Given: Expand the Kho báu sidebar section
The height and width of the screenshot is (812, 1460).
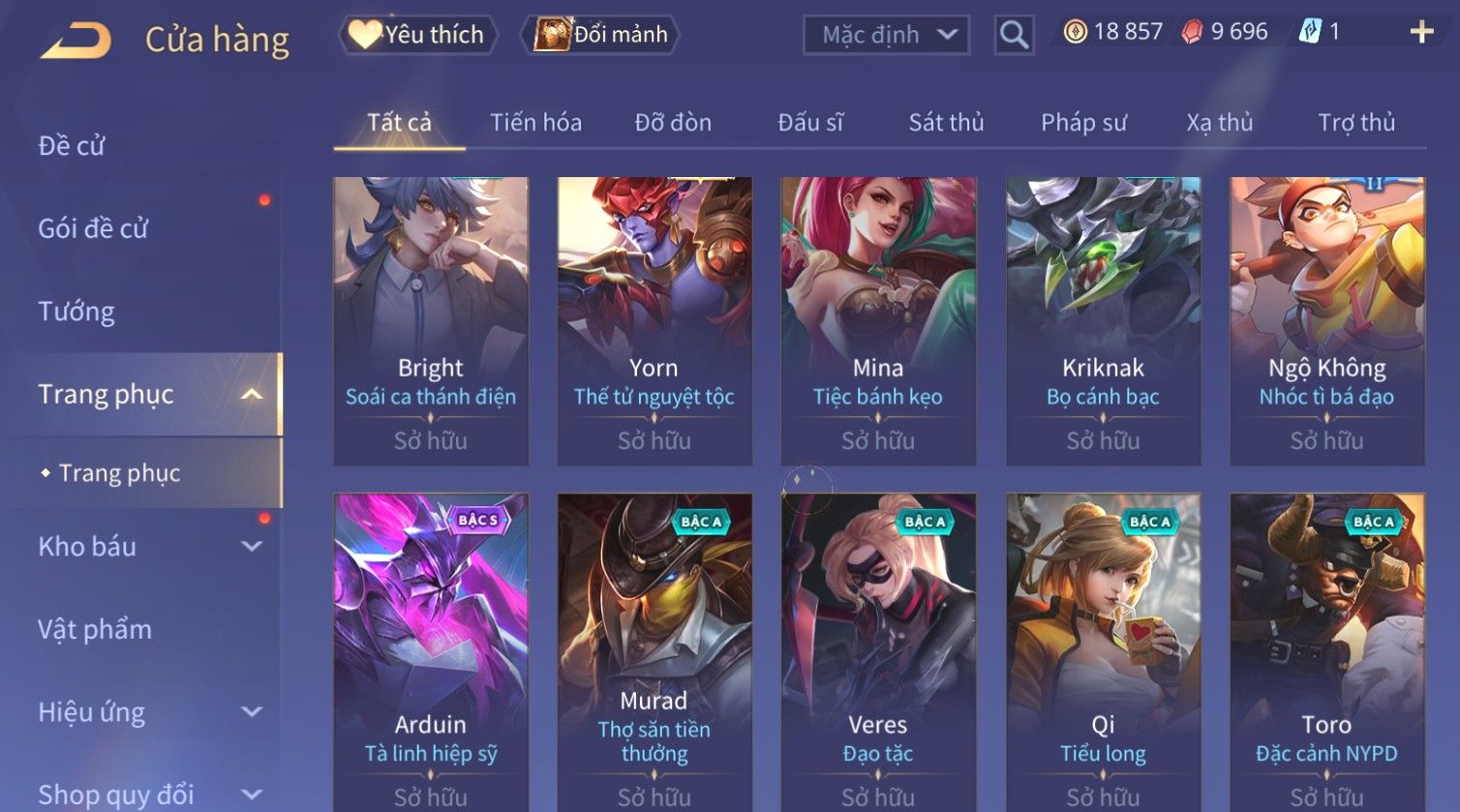Looking at the screenshot, I should pos(252,546).
